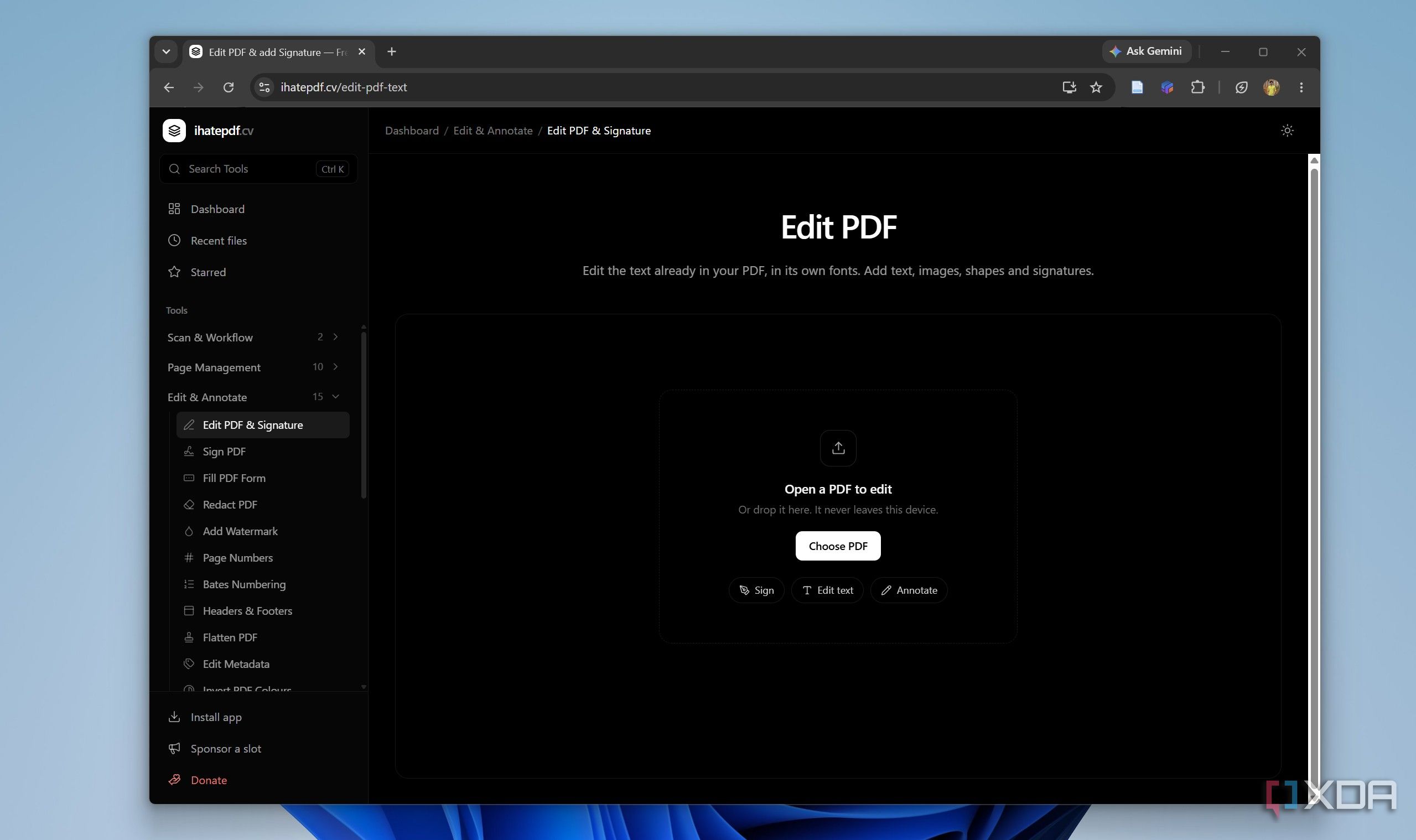1416x840 pixels.
Task: Click the blue document extension icon
Action: (1137, 87)
